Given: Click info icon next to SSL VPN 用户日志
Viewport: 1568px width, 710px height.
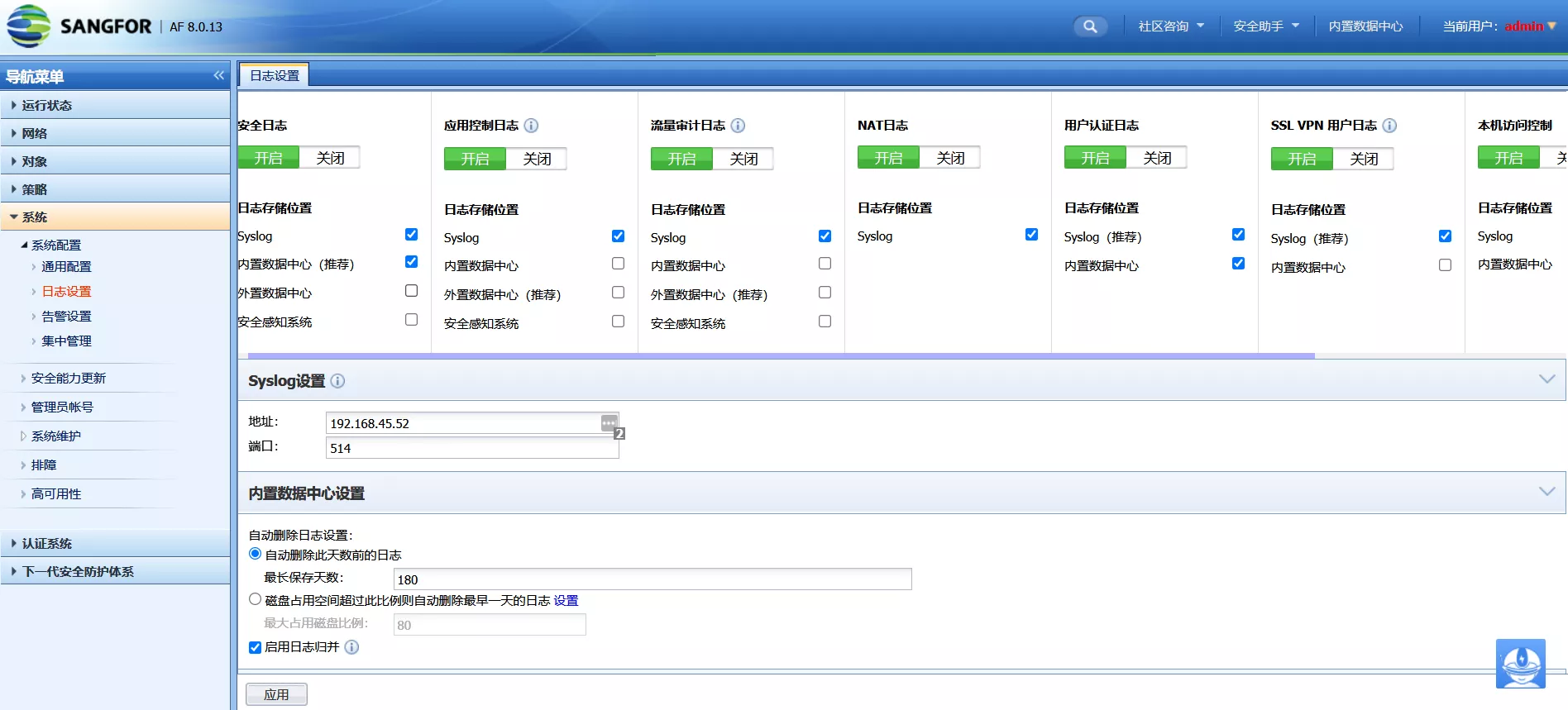Looking at the screenshot, I should (x=1389, y=126).
